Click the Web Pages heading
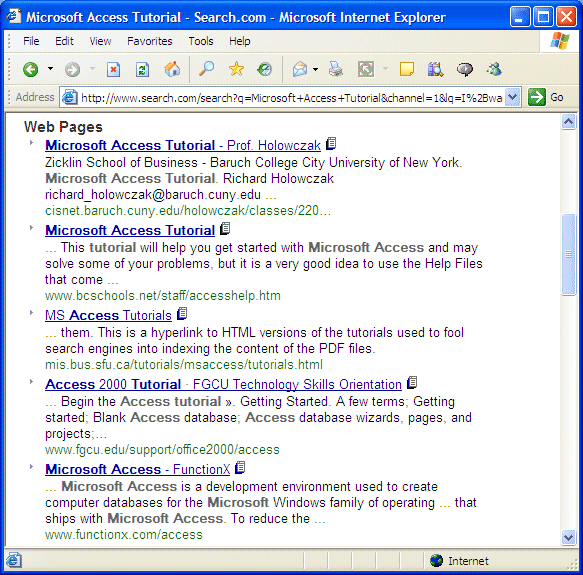Screen dimensions: 583x575 coord(63,127)
